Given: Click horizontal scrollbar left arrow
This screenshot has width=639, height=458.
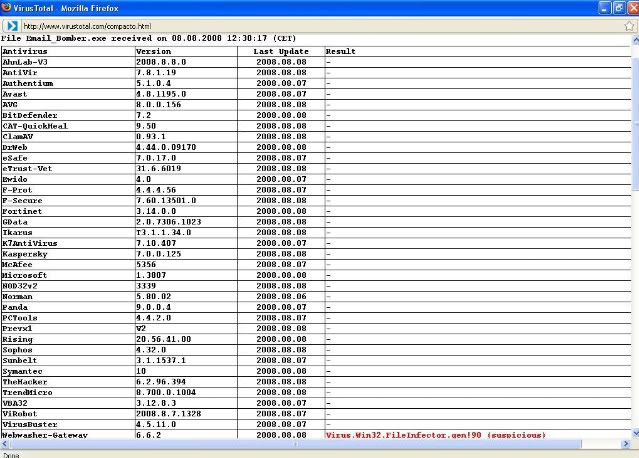Looking at the screenshot, I should 4,444.
